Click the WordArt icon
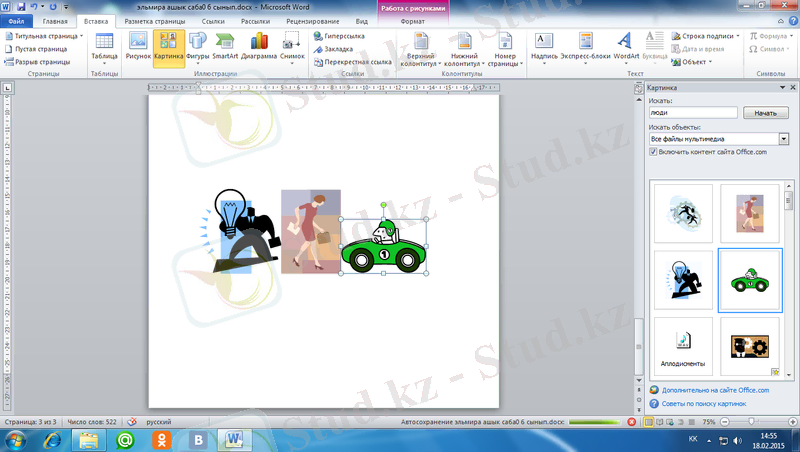The height and width of the screenshot is (452, 800). tap(626, 46)
